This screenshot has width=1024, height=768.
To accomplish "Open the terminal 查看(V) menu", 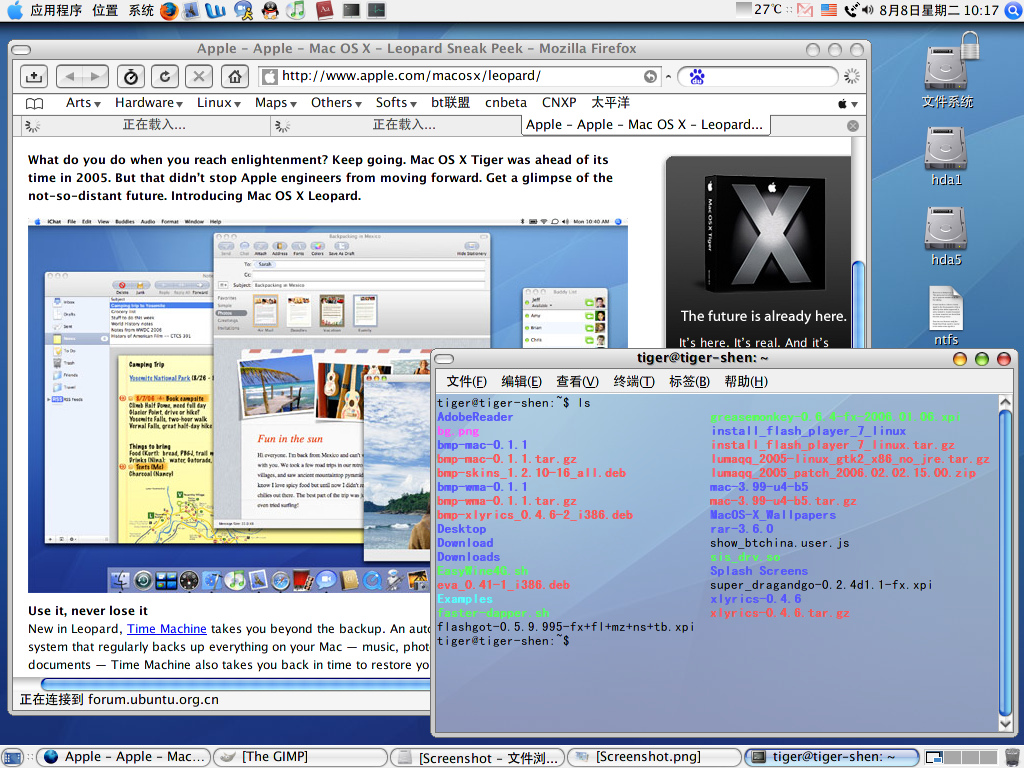I will pyautogui.click(x=577, y=382).
